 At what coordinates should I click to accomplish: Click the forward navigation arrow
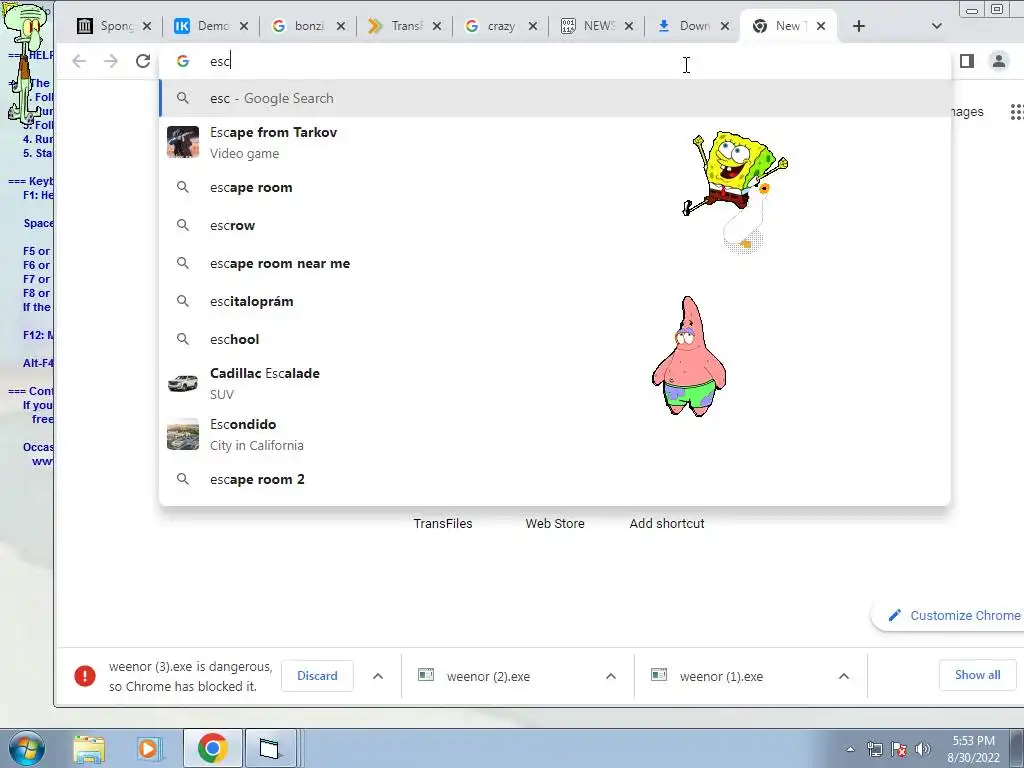[111, 61]
